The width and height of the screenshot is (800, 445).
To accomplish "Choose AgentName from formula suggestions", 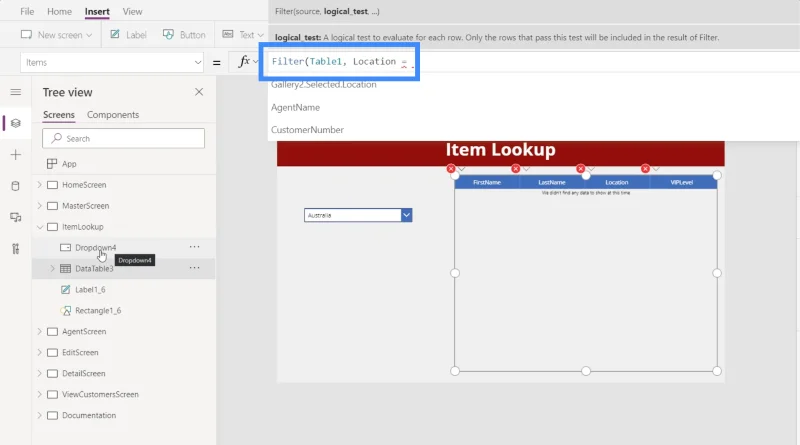I will pyautogui.click(x=295, y=107).
